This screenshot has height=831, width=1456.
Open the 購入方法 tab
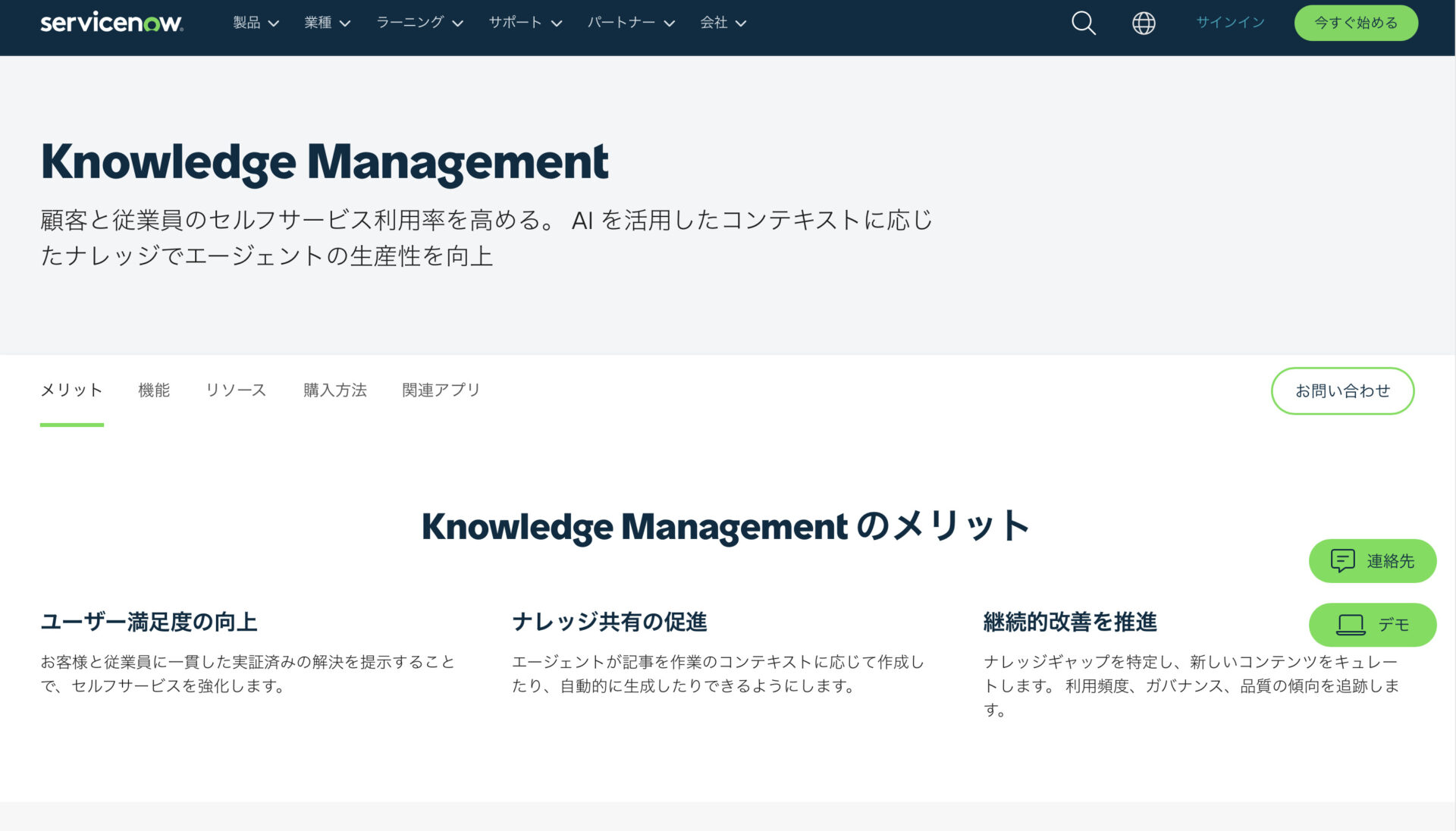(334, 390)
